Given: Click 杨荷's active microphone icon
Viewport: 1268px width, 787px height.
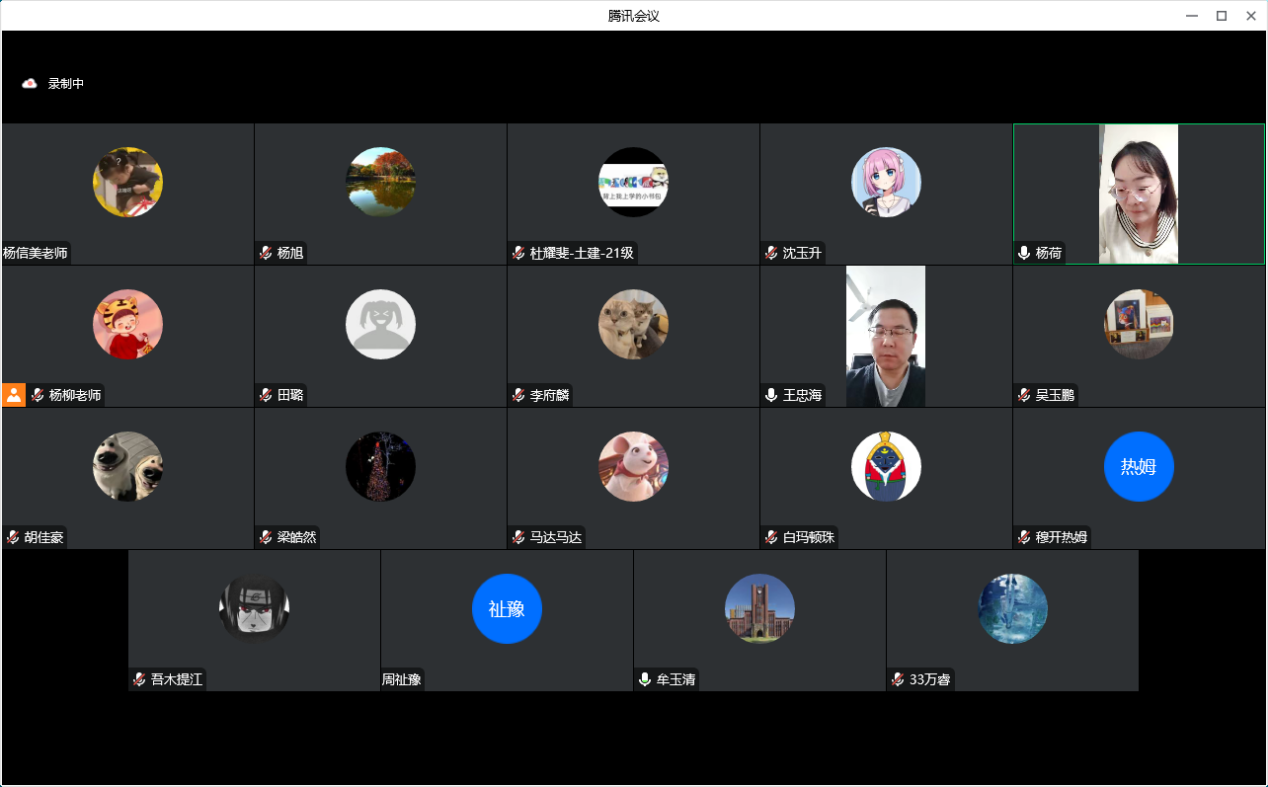Looking at the screenshot, I should tap(1024, 253).
